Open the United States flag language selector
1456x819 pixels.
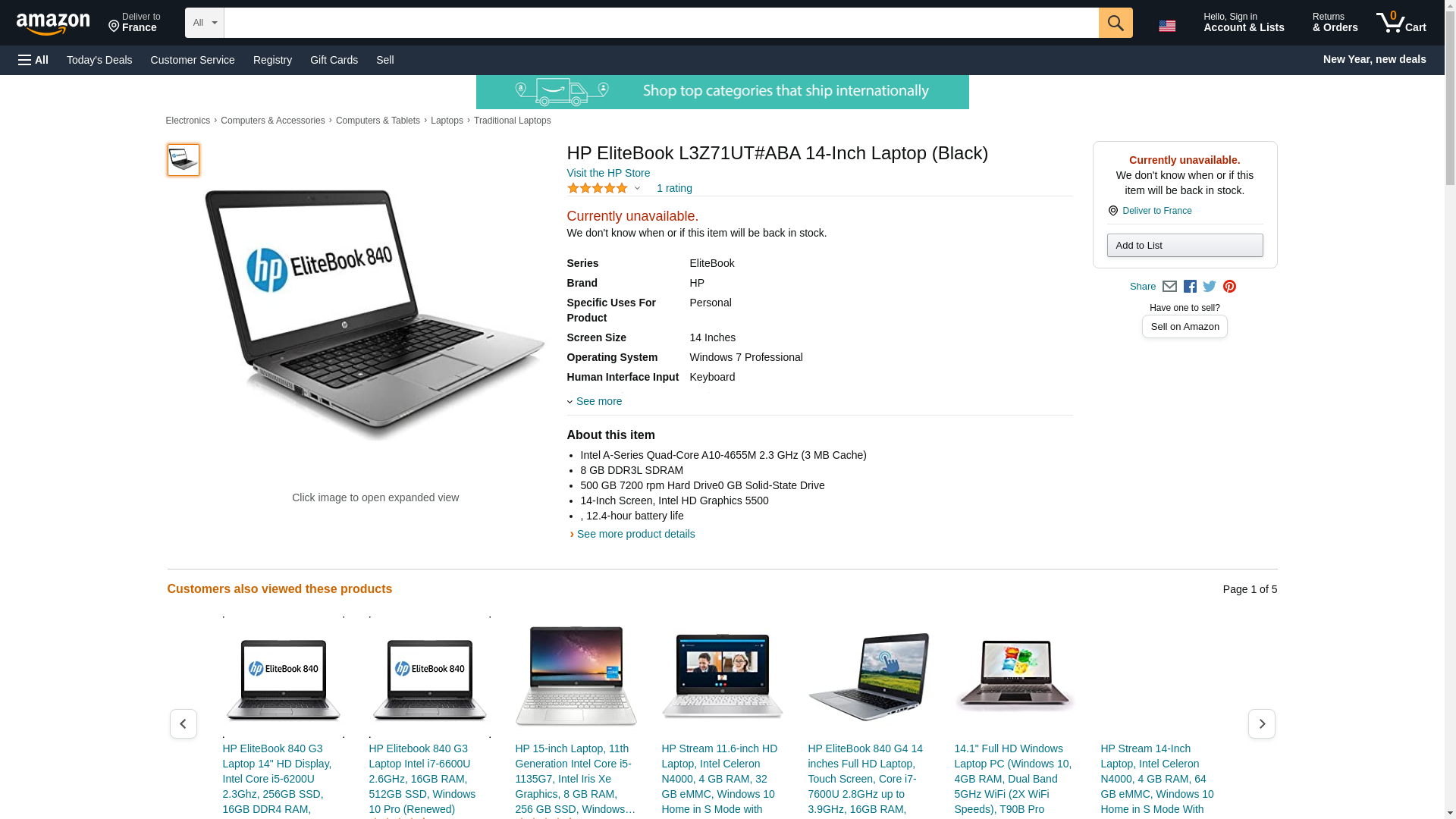point(1167,26)
